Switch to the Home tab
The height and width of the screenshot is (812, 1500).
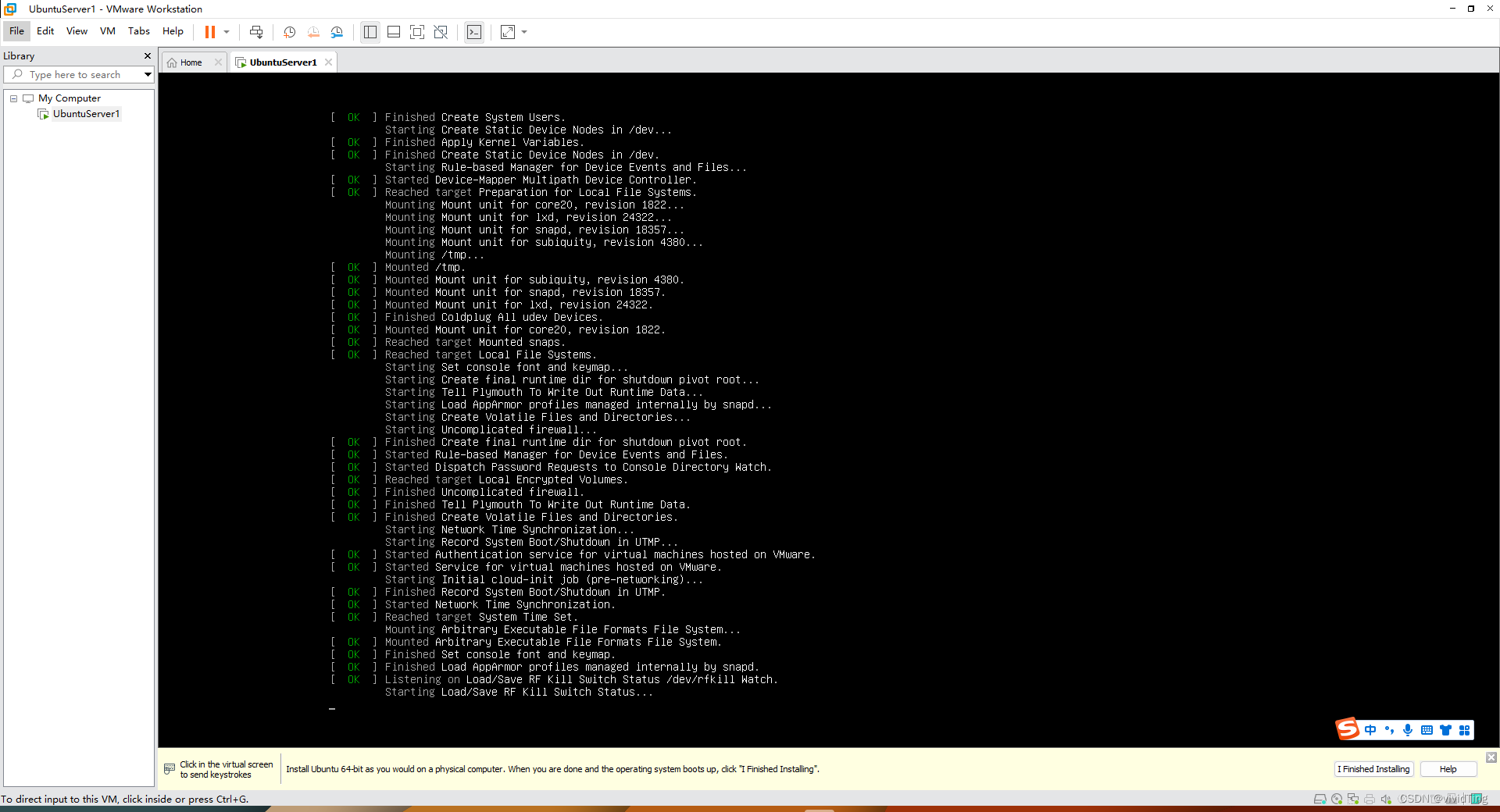click(188, 62)
